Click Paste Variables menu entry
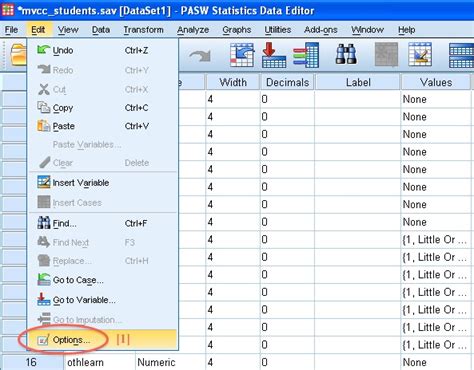Screen dimensions: 474x370 [103, 144]
